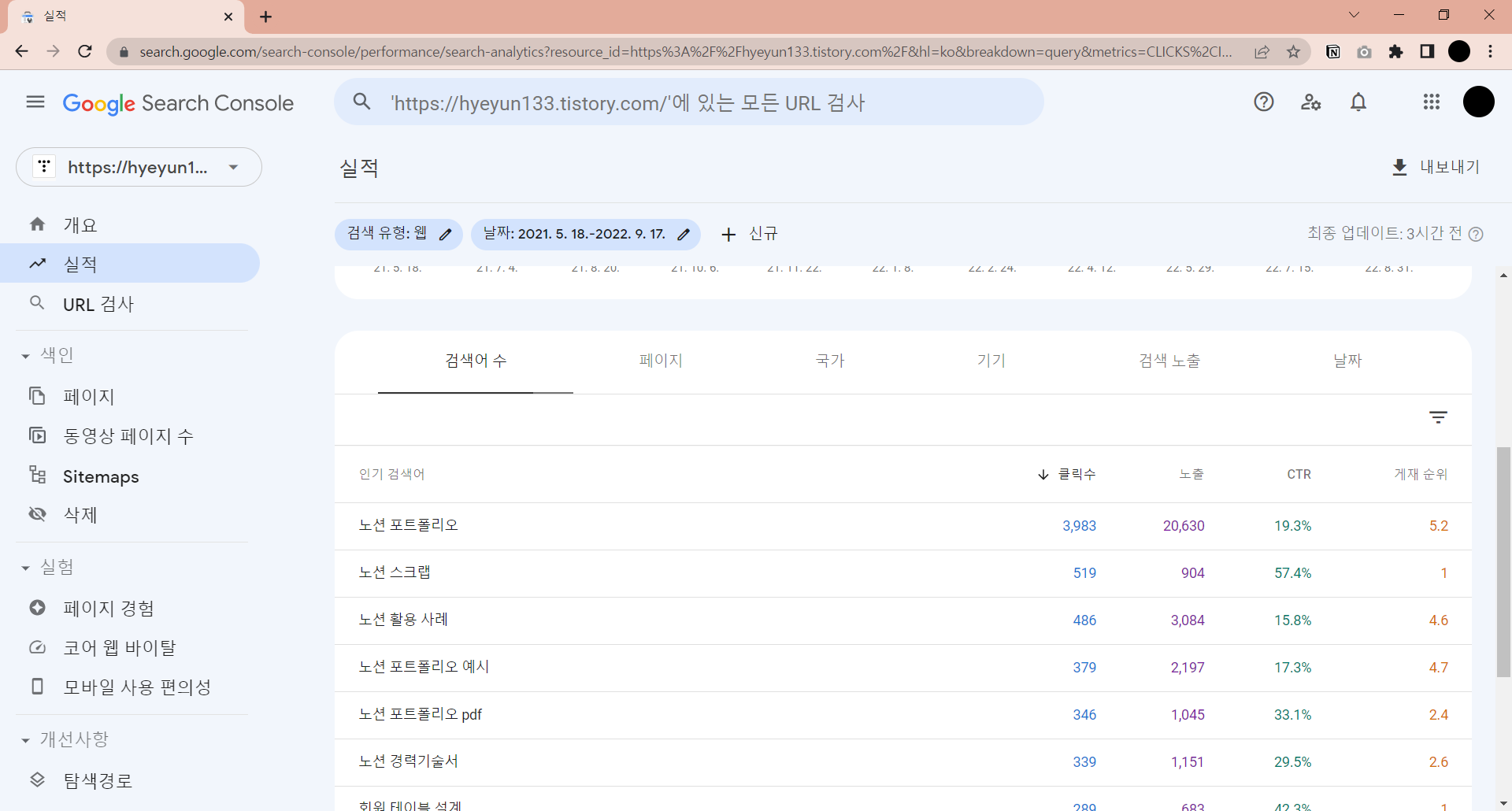
Task: Open user and permissions settings icon
Action: click(1311, 102)
